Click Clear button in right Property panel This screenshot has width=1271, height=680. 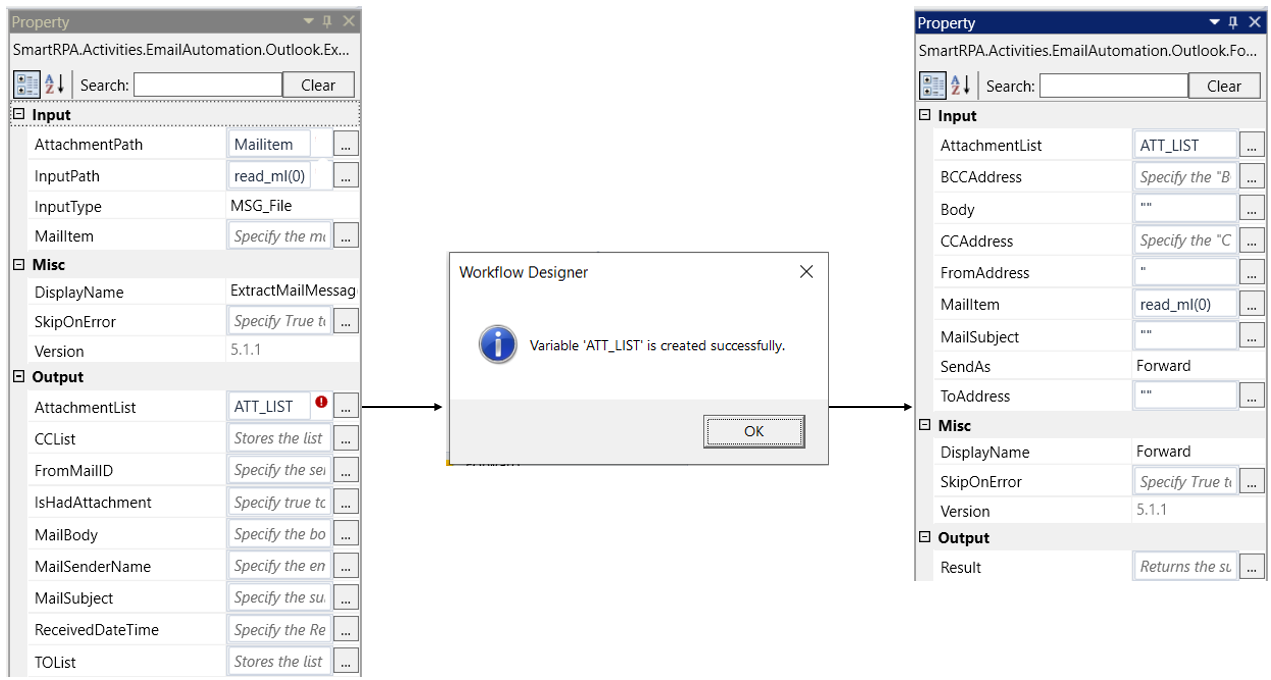click(1223, 86)
